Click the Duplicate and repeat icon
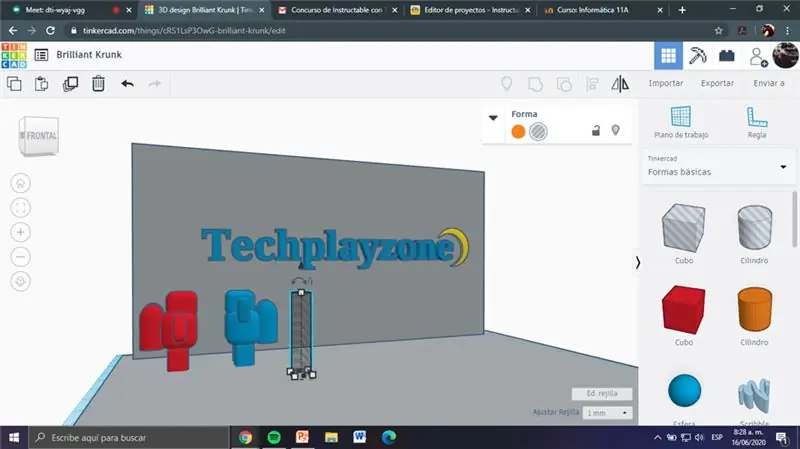Screen dimensions: 800x449 [x=70, y=84]
